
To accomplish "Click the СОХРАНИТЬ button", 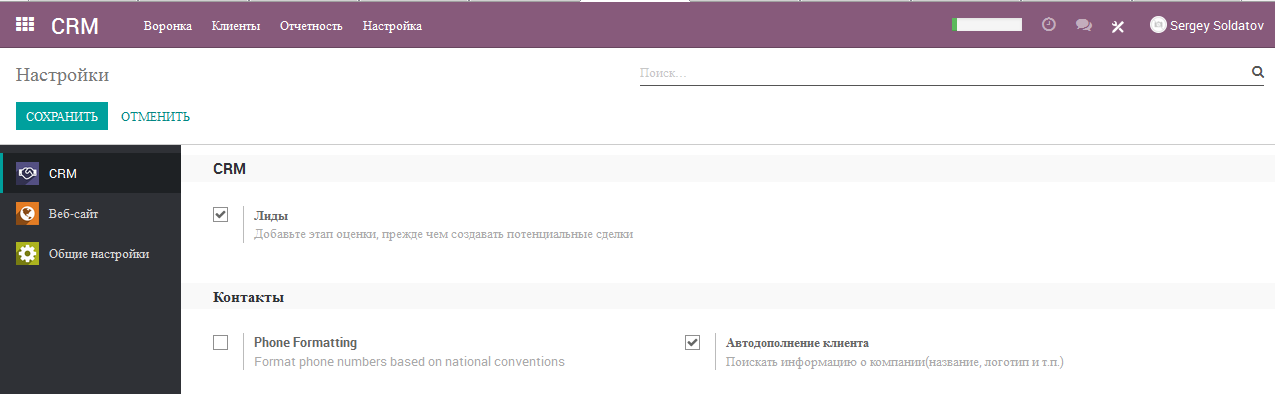I will 62,116.
